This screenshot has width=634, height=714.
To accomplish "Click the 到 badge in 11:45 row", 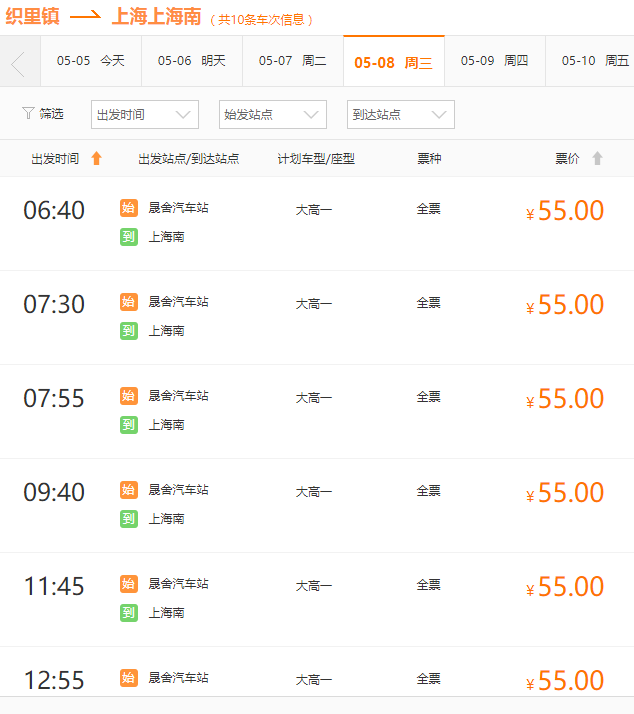I will pyautogui.click(x=129, y=613).
